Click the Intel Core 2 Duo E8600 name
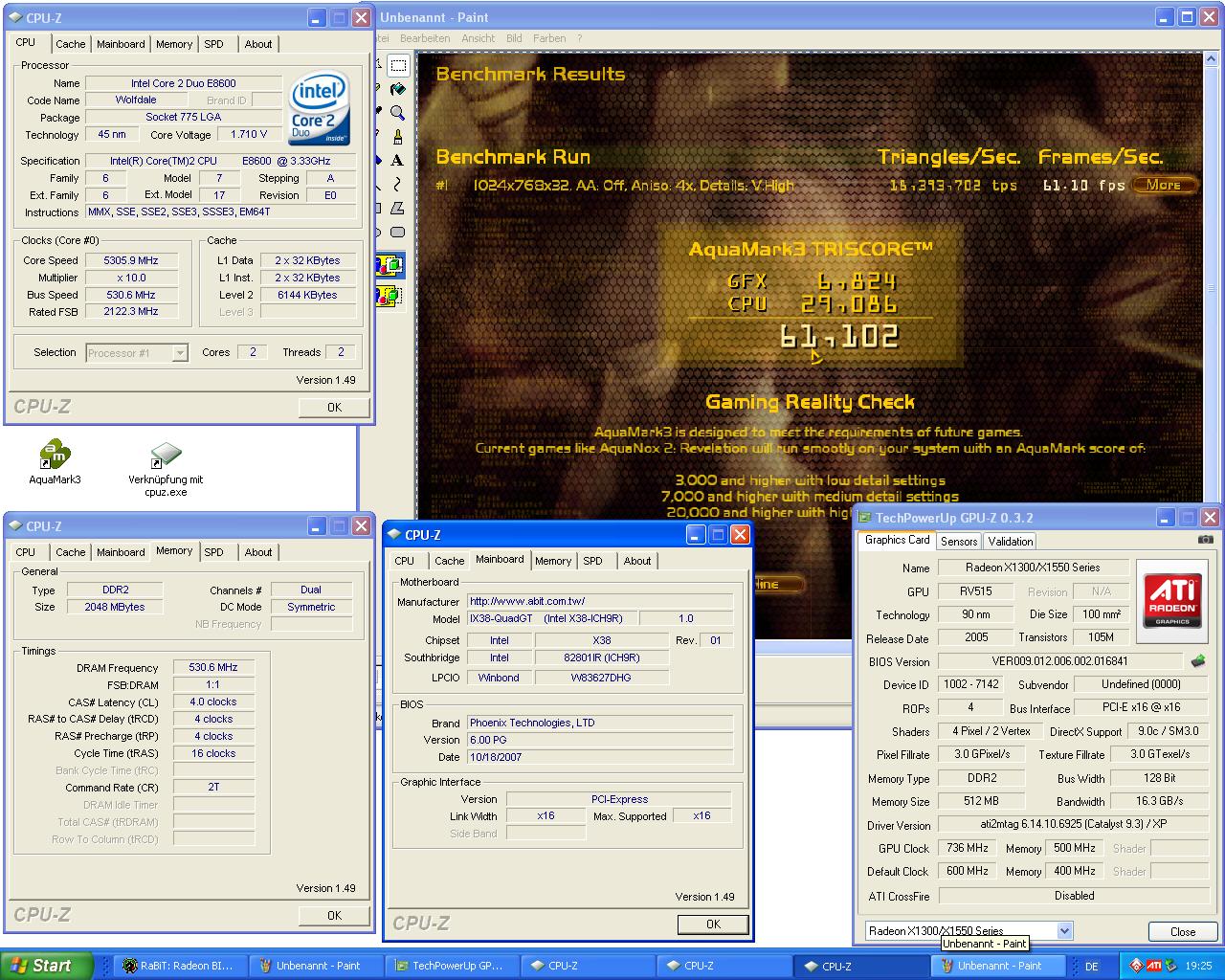Screen dimensions: 1225x980 point(184,83)
